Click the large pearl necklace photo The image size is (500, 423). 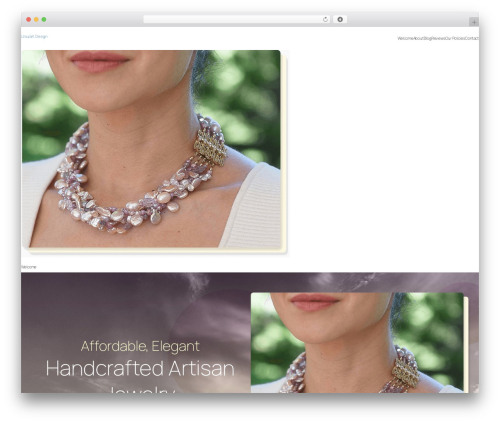tap(151, 149)
